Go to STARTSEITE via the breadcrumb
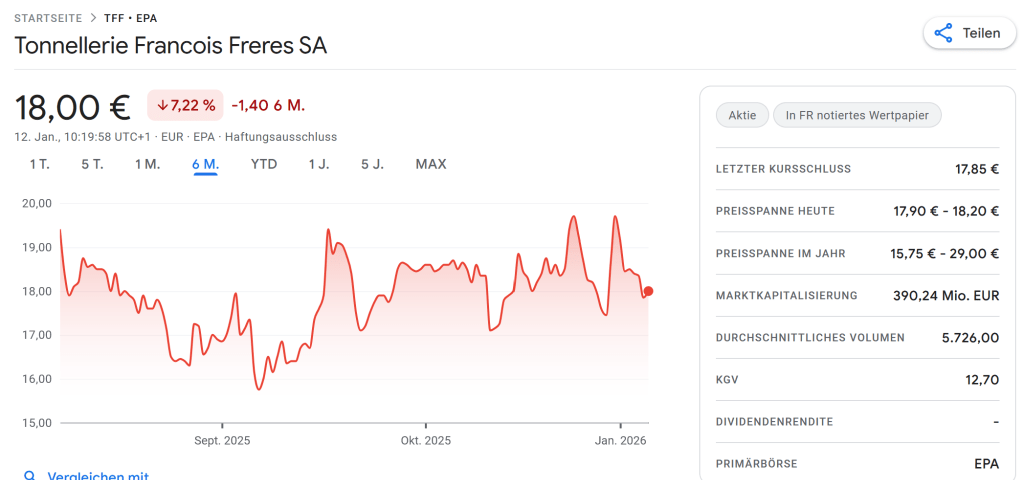This screenshot has height=480, width=1024. point(47,18)
